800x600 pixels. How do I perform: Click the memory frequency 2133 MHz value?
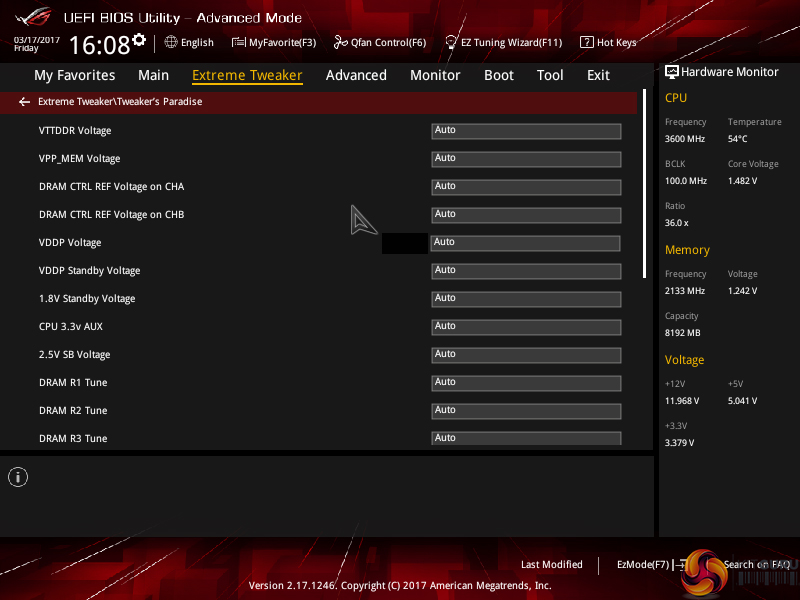(685, 291)
